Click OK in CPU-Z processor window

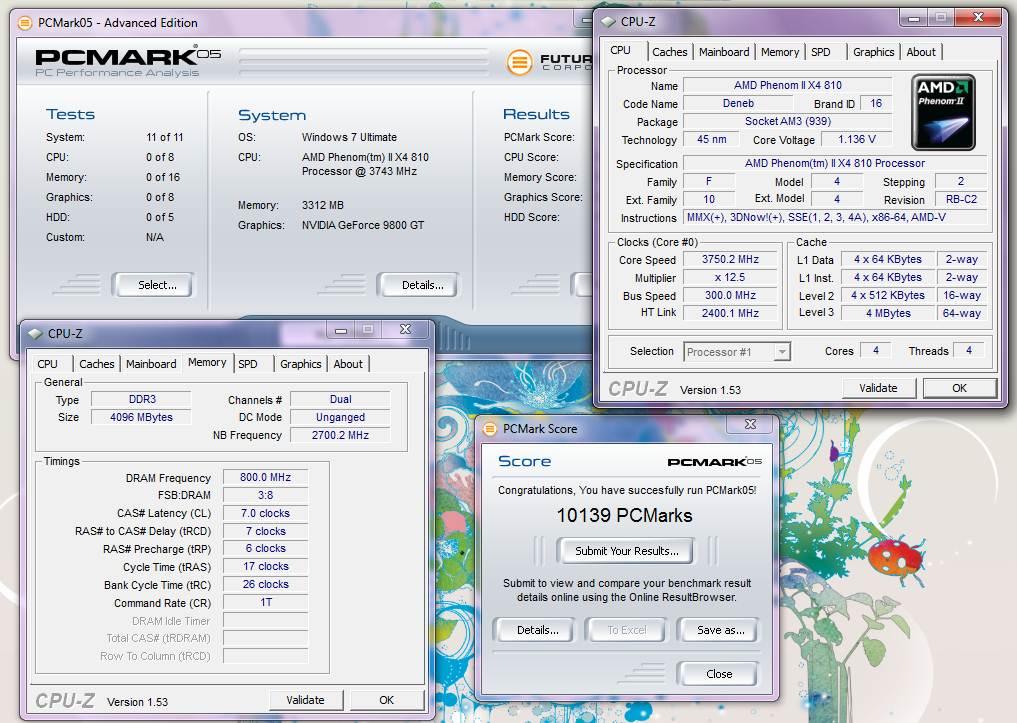pyautogui.click(x=959, y=388)
